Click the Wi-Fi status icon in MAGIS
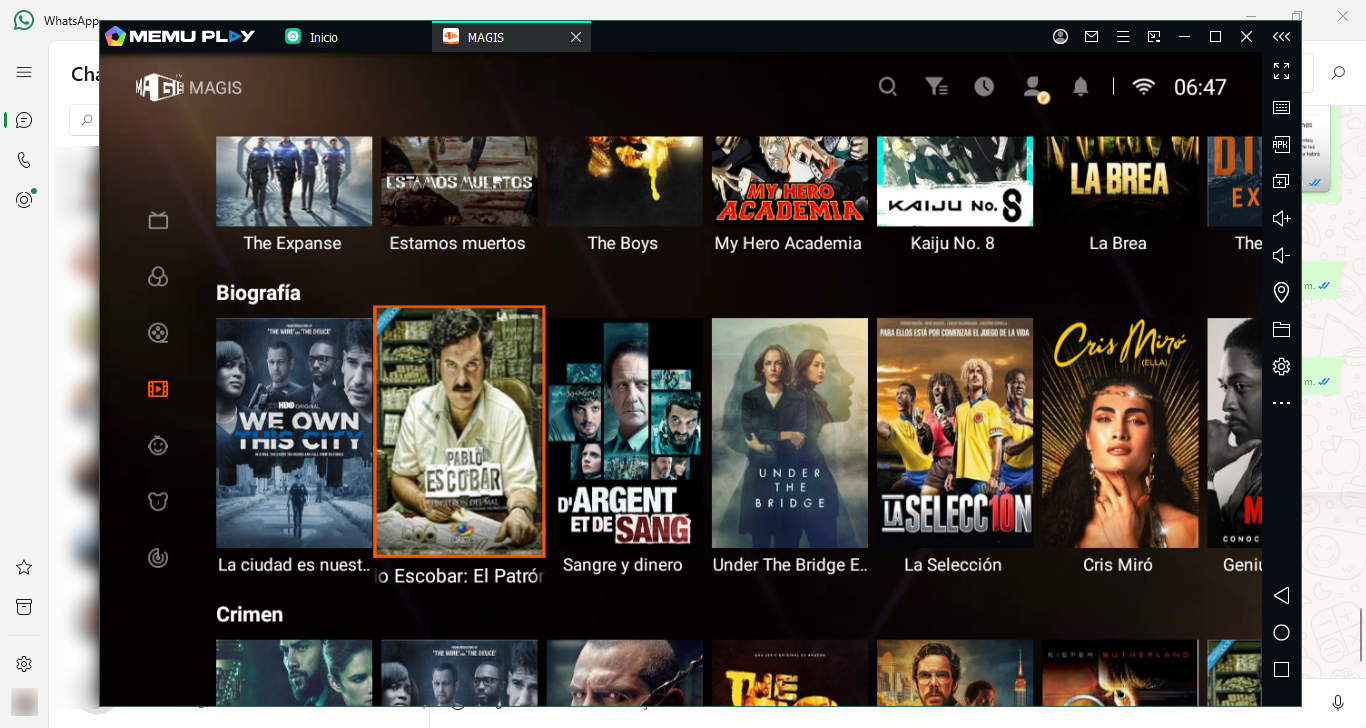Viewport: 1366px width, 728px height. (1143, 87)
